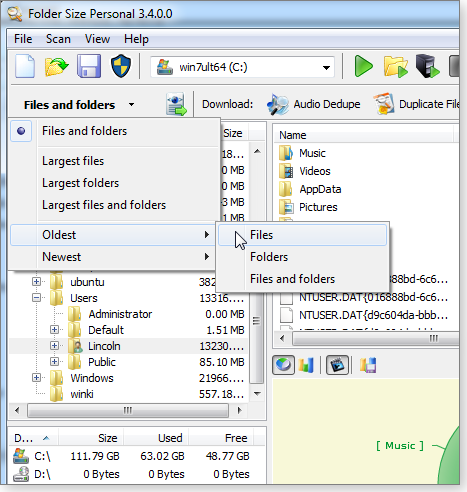
Task: Click the Videos folder icon
Action: pos(286,171)
